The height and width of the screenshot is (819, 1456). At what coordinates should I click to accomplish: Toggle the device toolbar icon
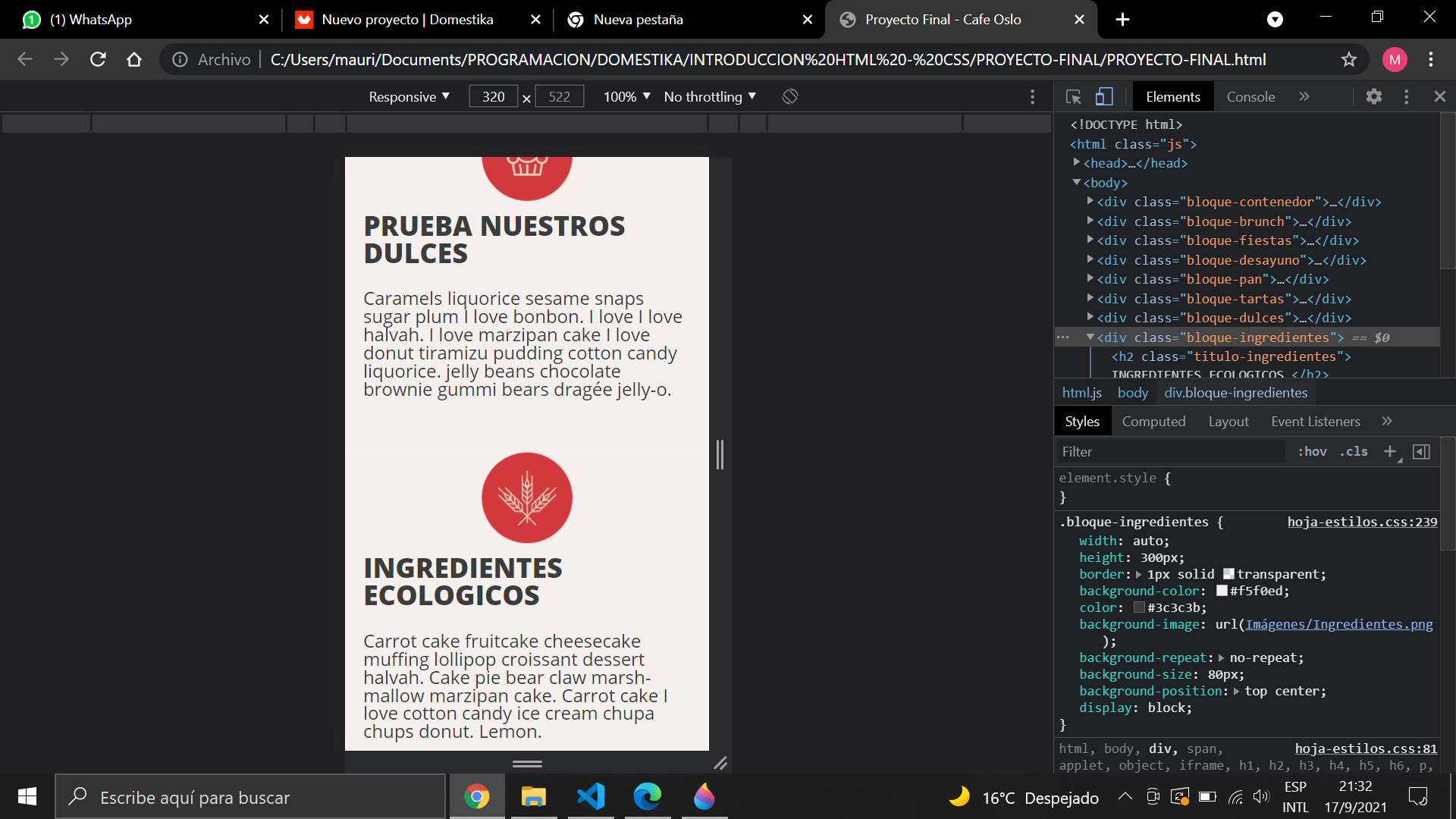(1104, 97)
